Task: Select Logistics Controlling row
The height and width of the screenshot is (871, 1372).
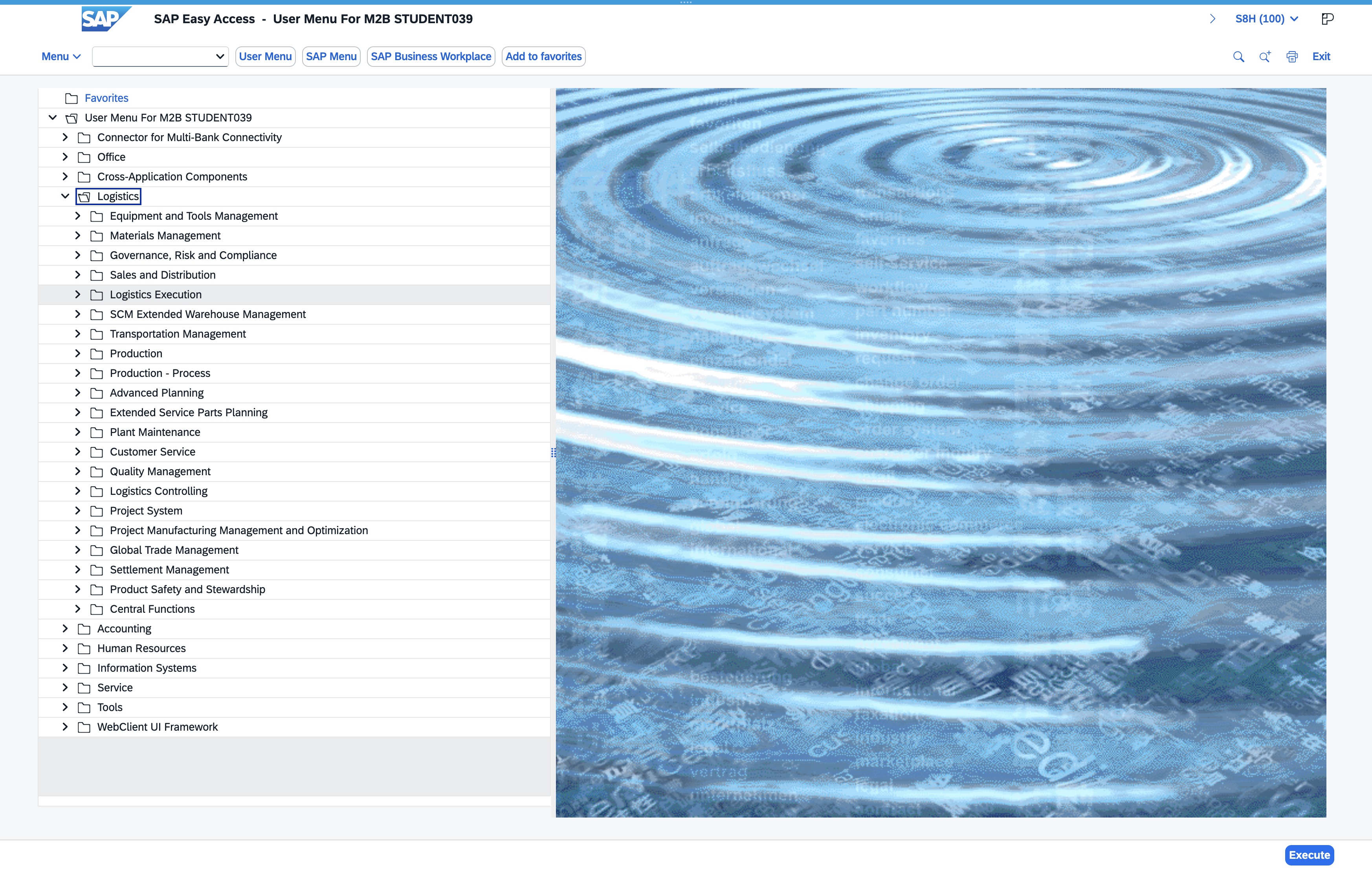Action: [294, 491]
